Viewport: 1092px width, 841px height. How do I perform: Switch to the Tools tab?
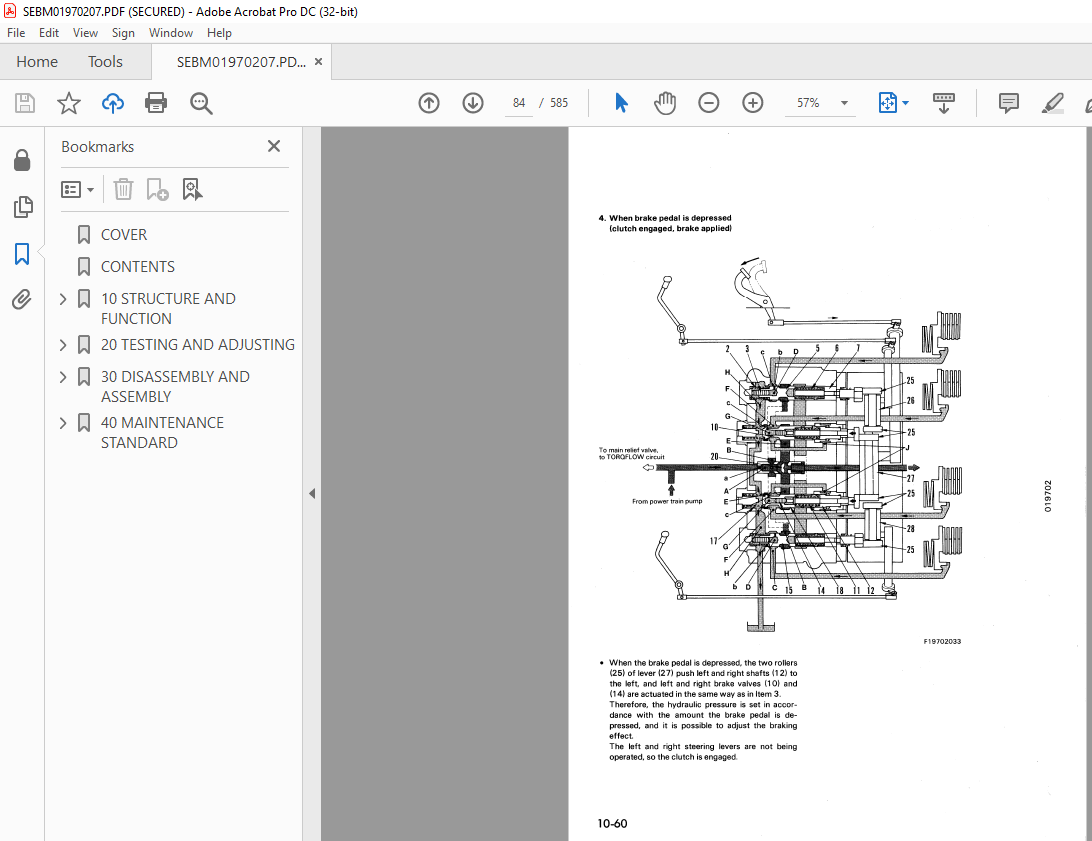point(105,62)
